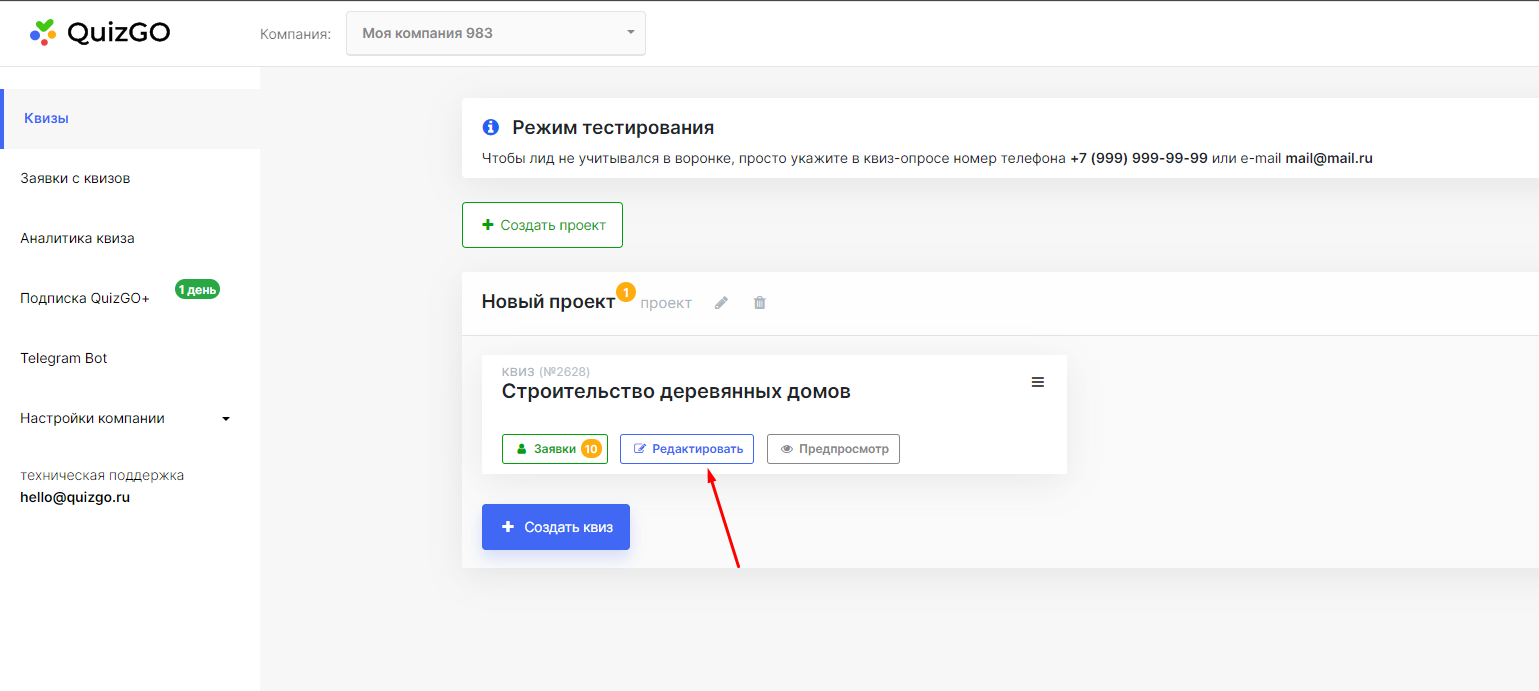Open the quiz hamburger menu icon
The width and height of the screenshot is (1539, 691).
pyautogui.click(x=1037, y=382)
